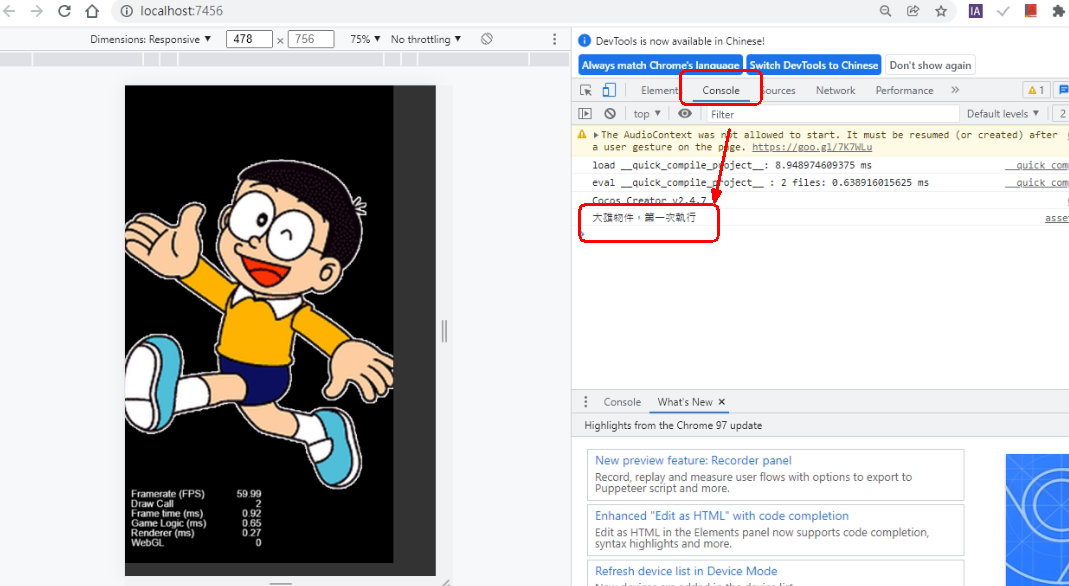
Task: Click the Framerate (FPS) stats line
Action: click(196, 494)
